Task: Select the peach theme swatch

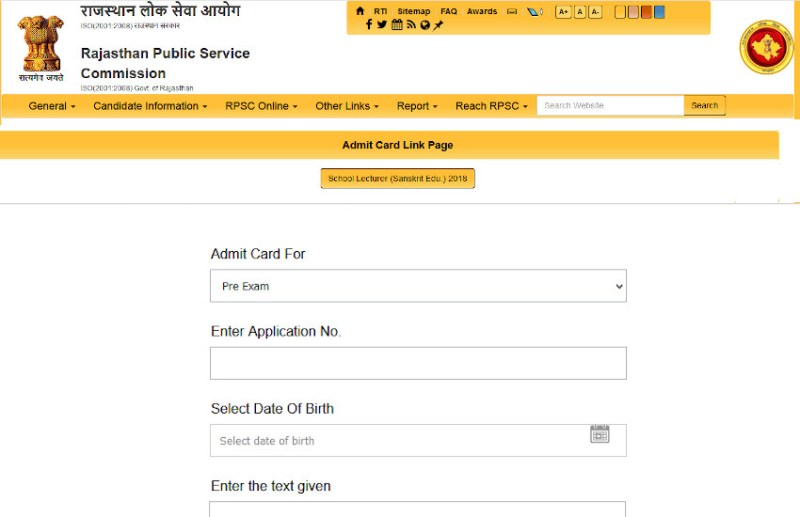Action: coord(633,12)
